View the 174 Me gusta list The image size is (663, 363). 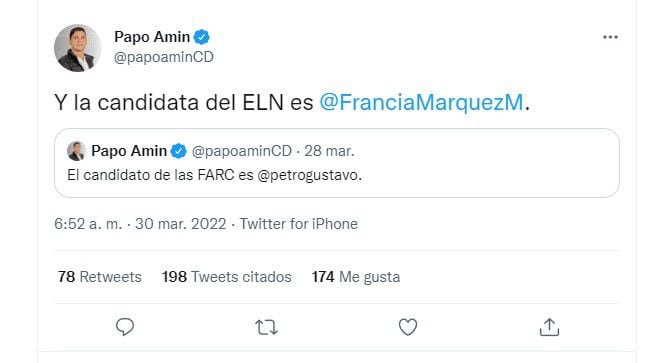(x=356, y=277)
